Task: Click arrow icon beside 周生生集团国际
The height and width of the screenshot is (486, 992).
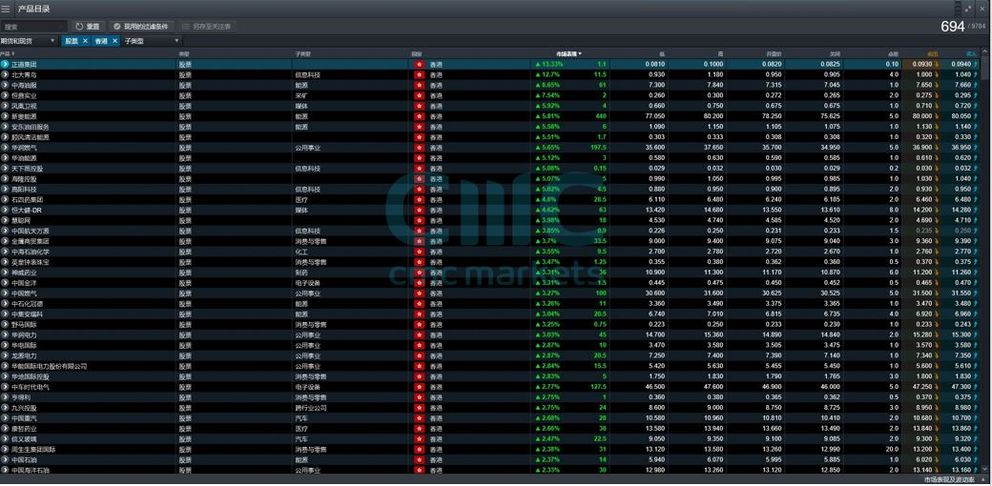Action: point(5,449)
